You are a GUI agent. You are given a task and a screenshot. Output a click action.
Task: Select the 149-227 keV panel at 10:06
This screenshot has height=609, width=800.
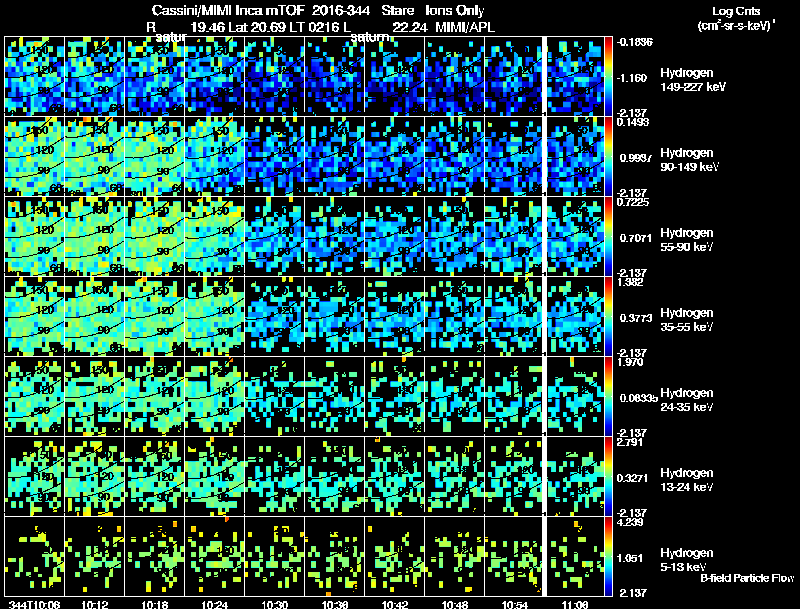[x=34, y=76]
